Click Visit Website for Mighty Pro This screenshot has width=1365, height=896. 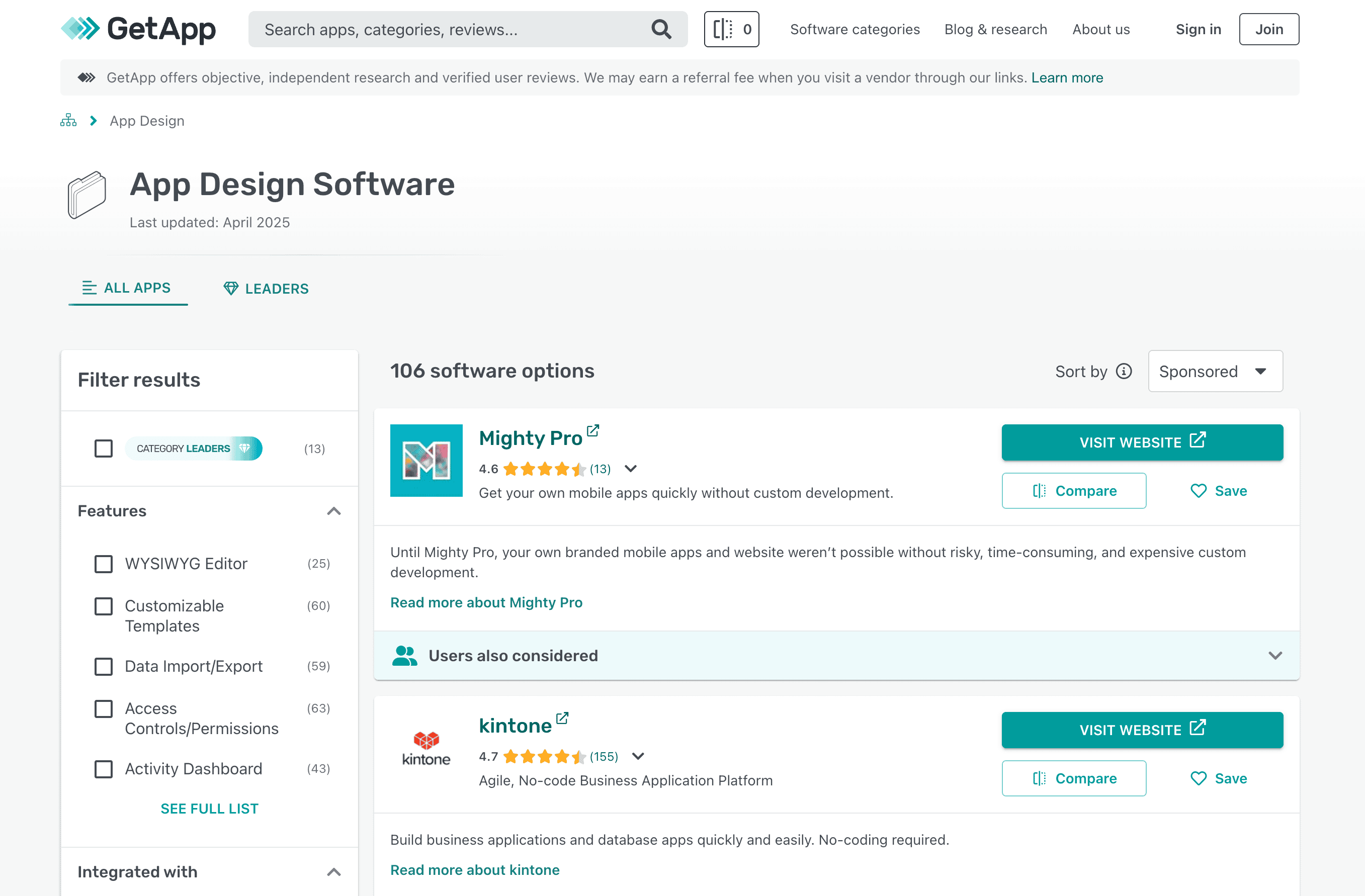click(x=1141, y=442)
